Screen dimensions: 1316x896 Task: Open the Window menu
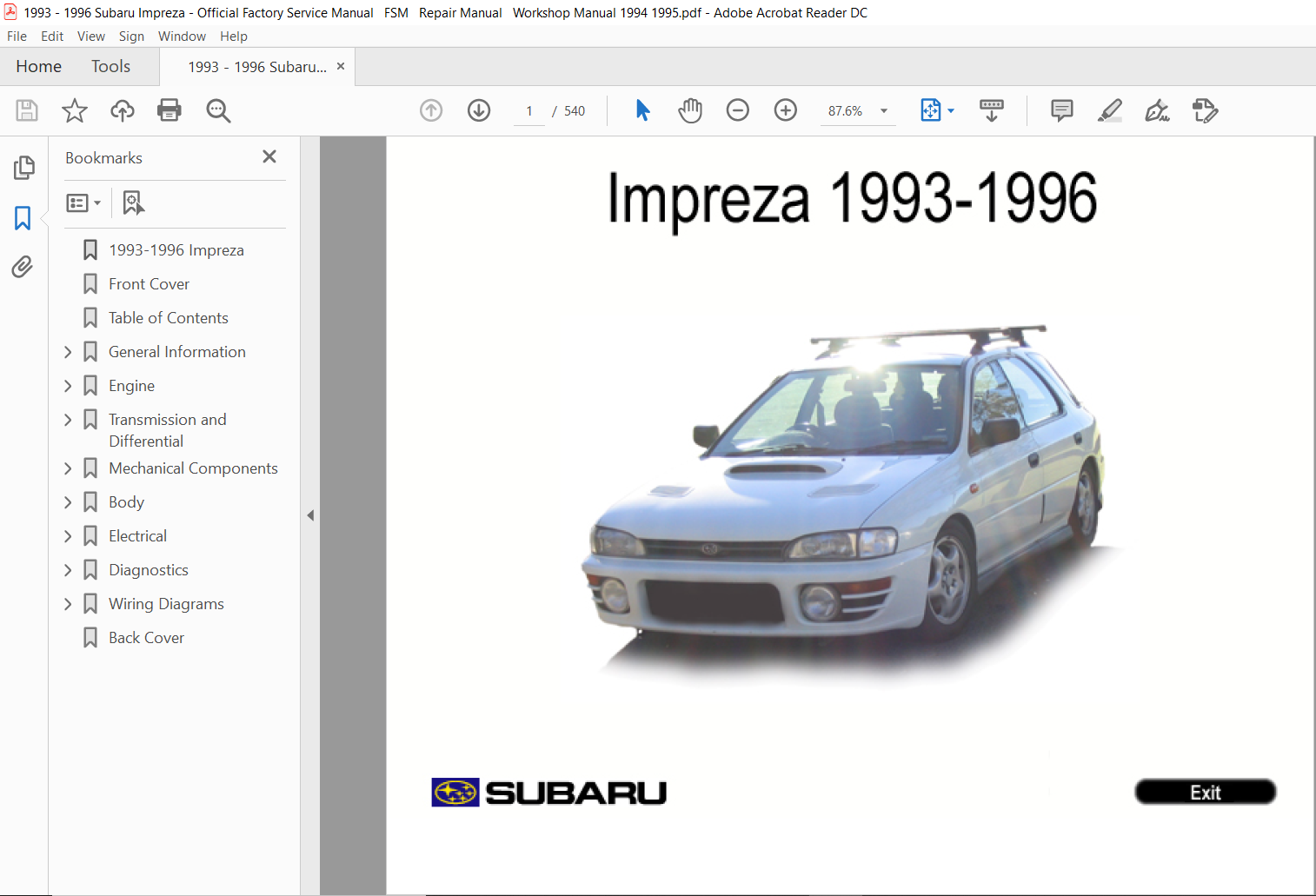[x=182, y=37]
